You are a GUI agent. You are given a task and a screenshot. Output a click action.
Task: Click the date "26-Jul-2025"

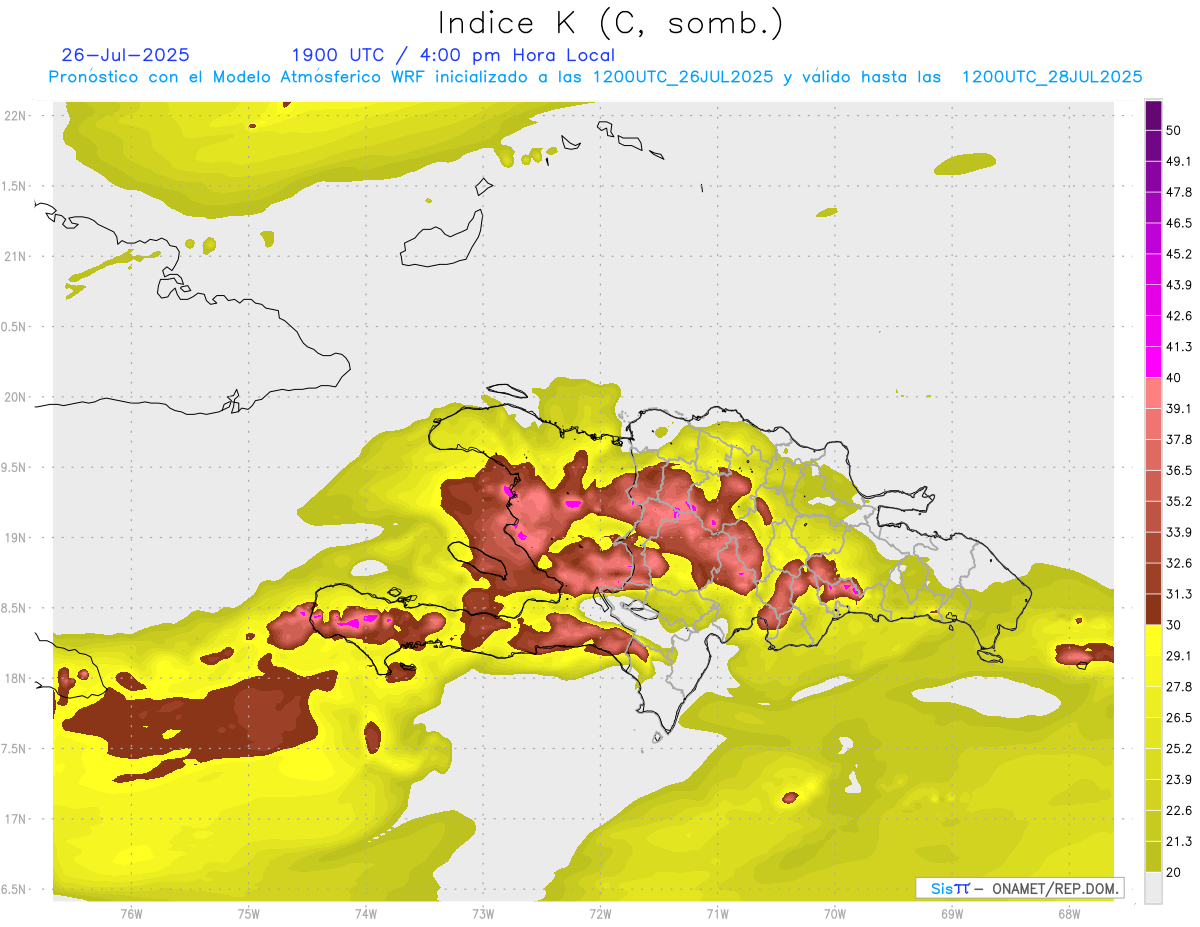[x=126, y=55]
